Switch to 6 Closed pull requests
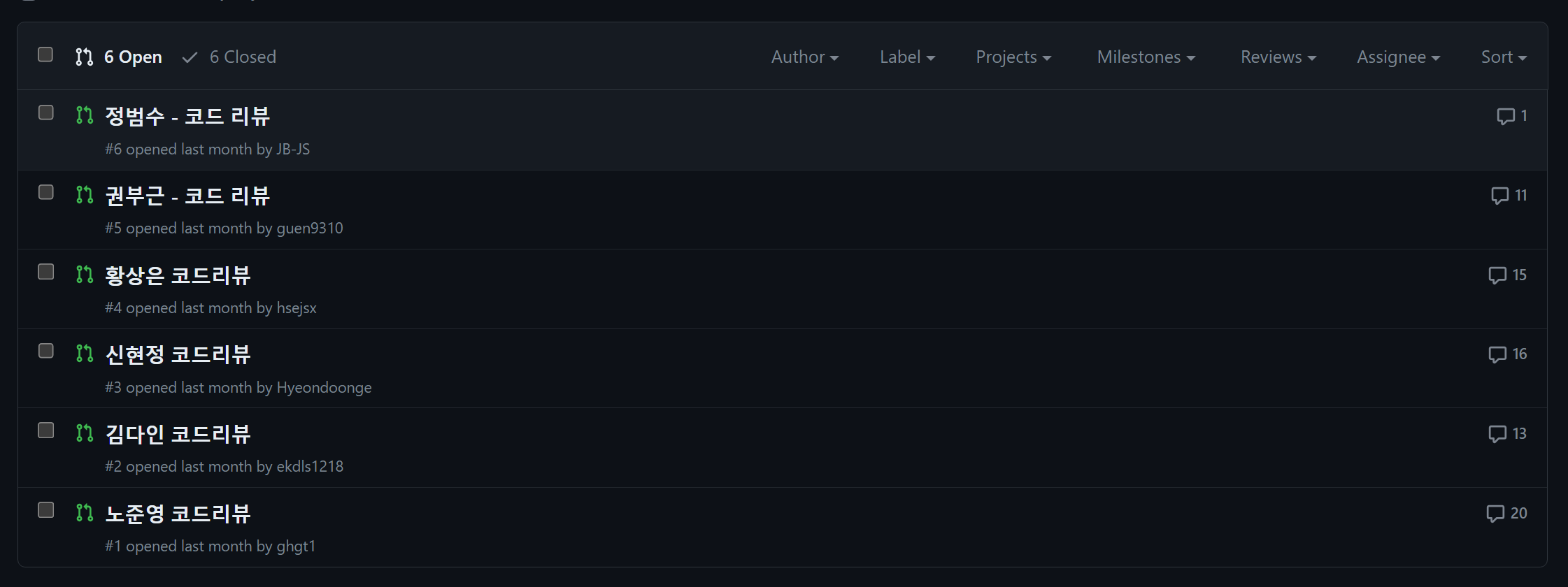Viewport: 1568px width, 587px height. [x=229, y=57]
